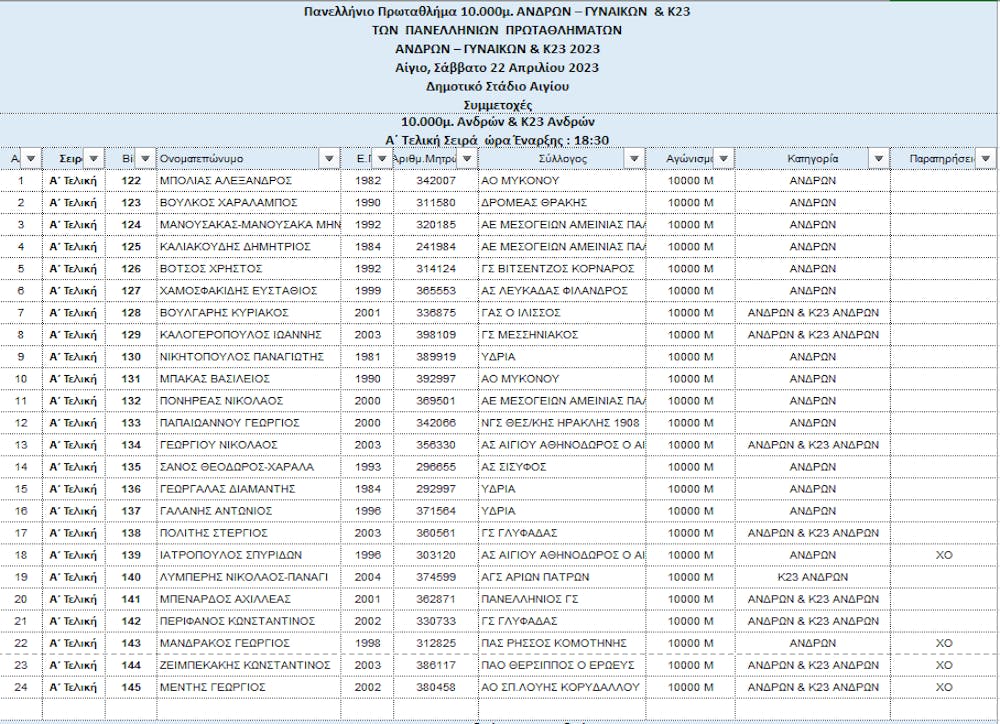This screenshot has width=1000, height=724.
Task: Click the title row Πανελλήνιο Πρωτάθλημα 10.000μ.
Action: (500, 12)
